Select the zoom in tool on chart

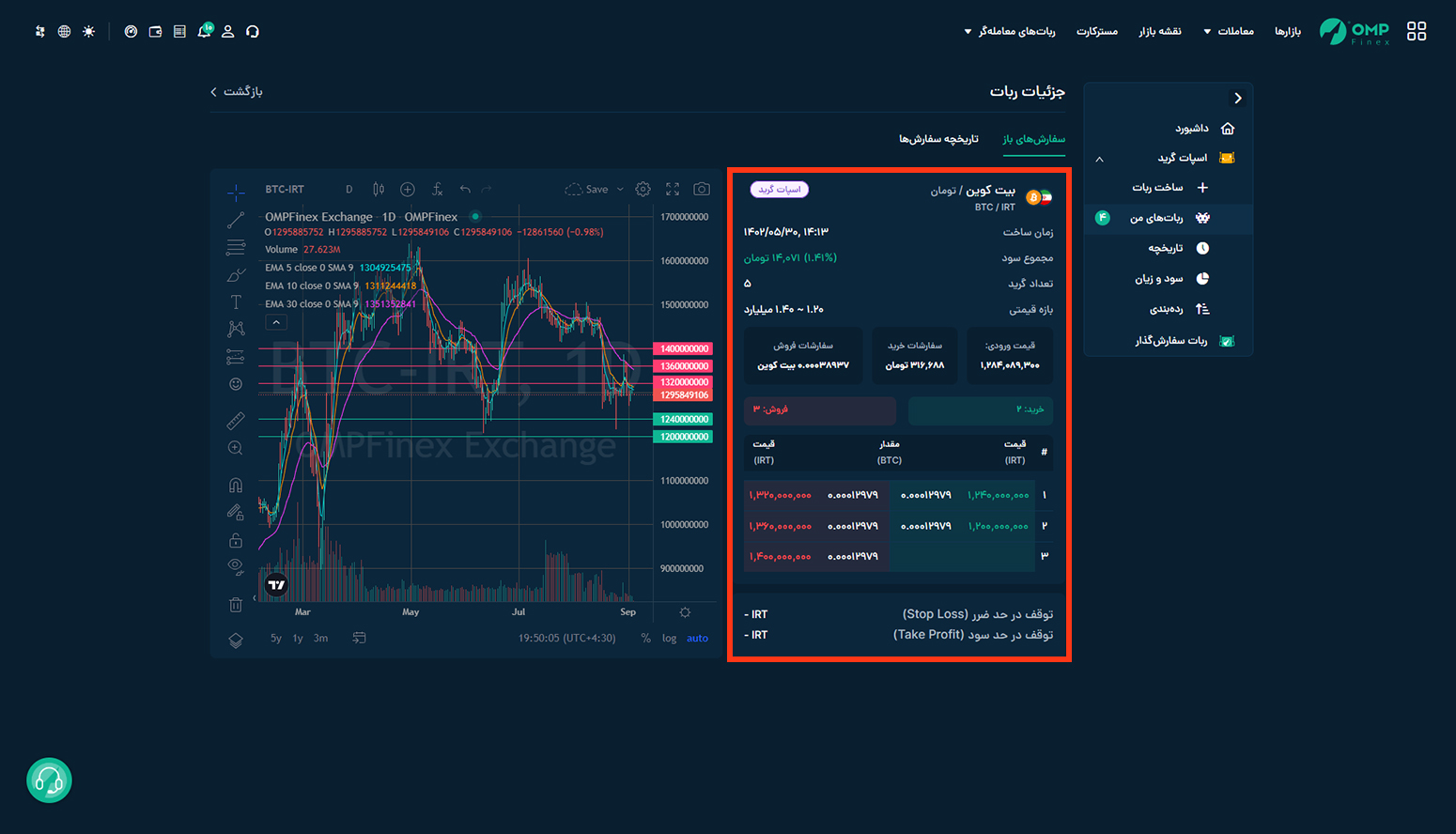[x=236, y=448]
